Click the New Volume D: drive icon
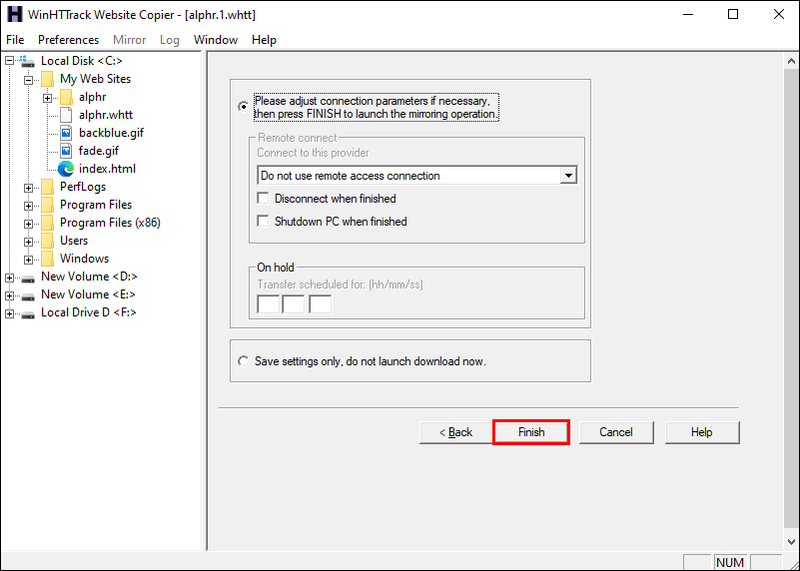800x571 pixels. tap(28, 279)
